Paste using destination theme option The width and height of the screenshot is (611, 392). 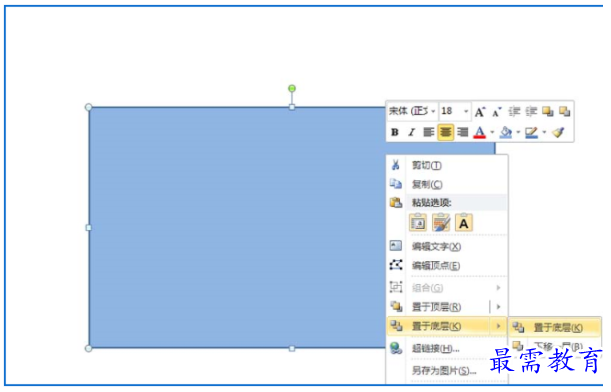[418, 223]
